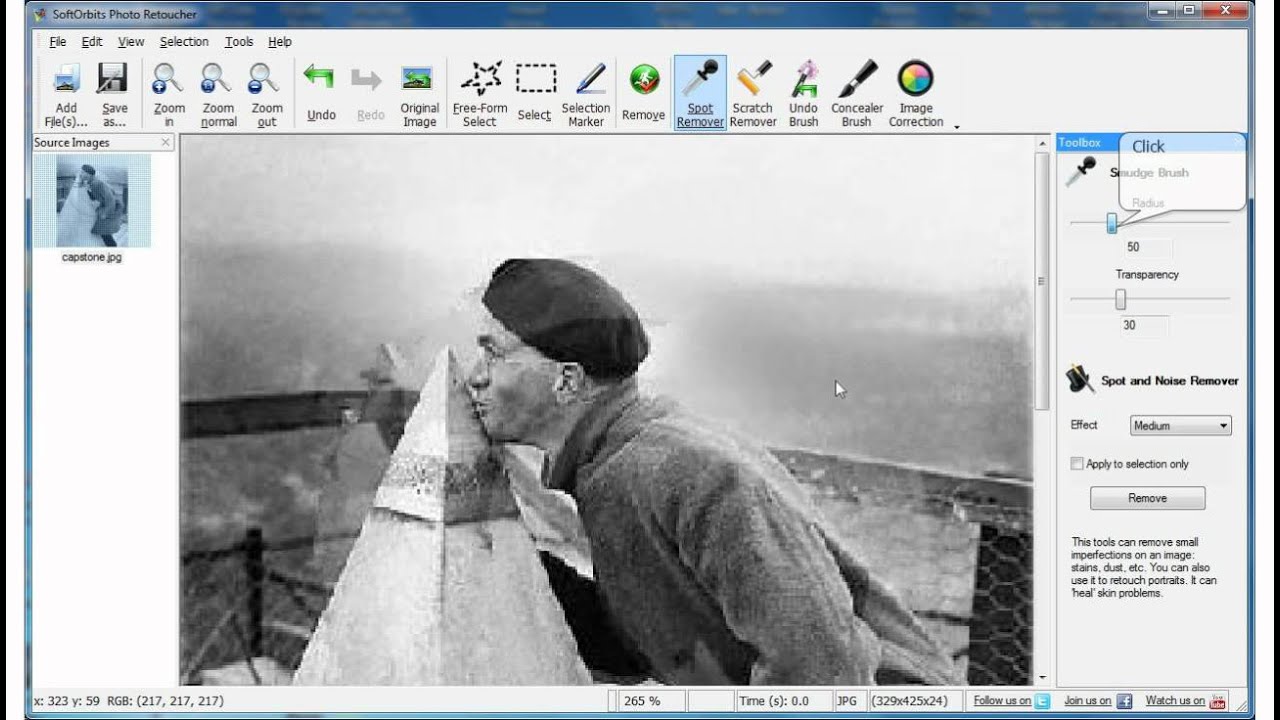Open the Tools menu

(x=239, y=42)
